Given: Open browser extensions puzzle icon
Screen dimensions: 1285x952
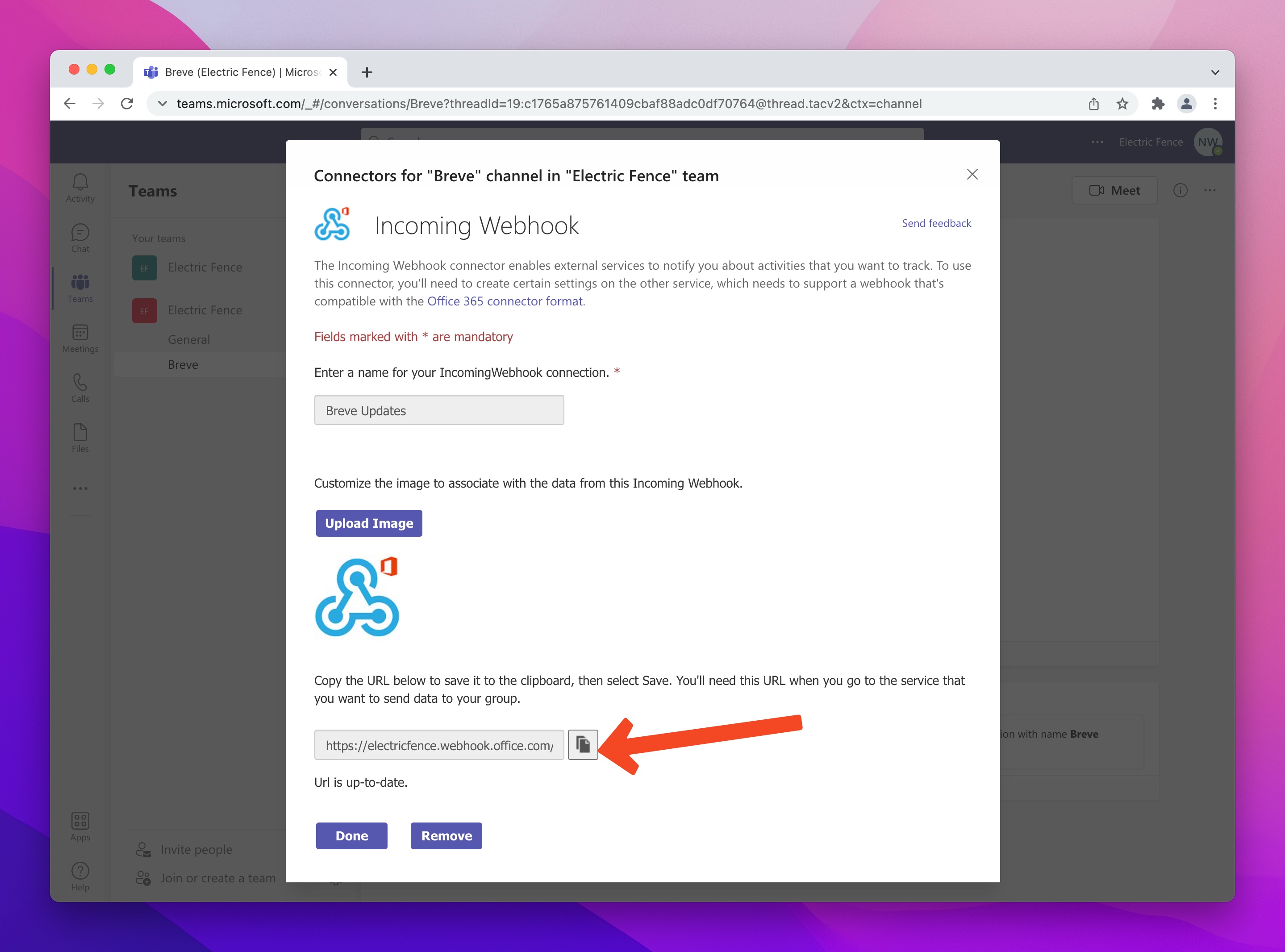Looking at the screenshot, I should point(1158,104).
